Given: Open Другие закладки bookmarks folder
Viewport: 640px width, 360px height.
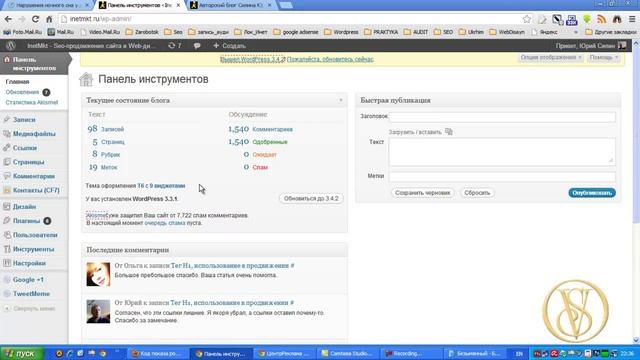Looking at the screenshot, I should [611, 32].
